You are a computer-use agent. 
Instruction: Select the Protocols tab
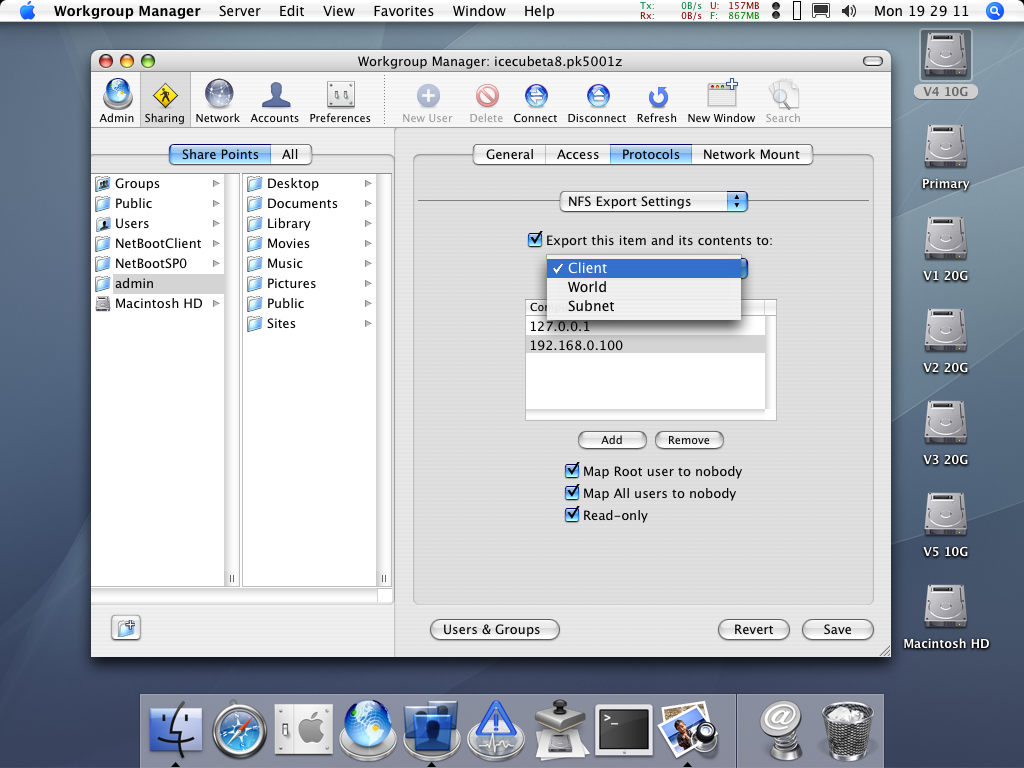651,155
